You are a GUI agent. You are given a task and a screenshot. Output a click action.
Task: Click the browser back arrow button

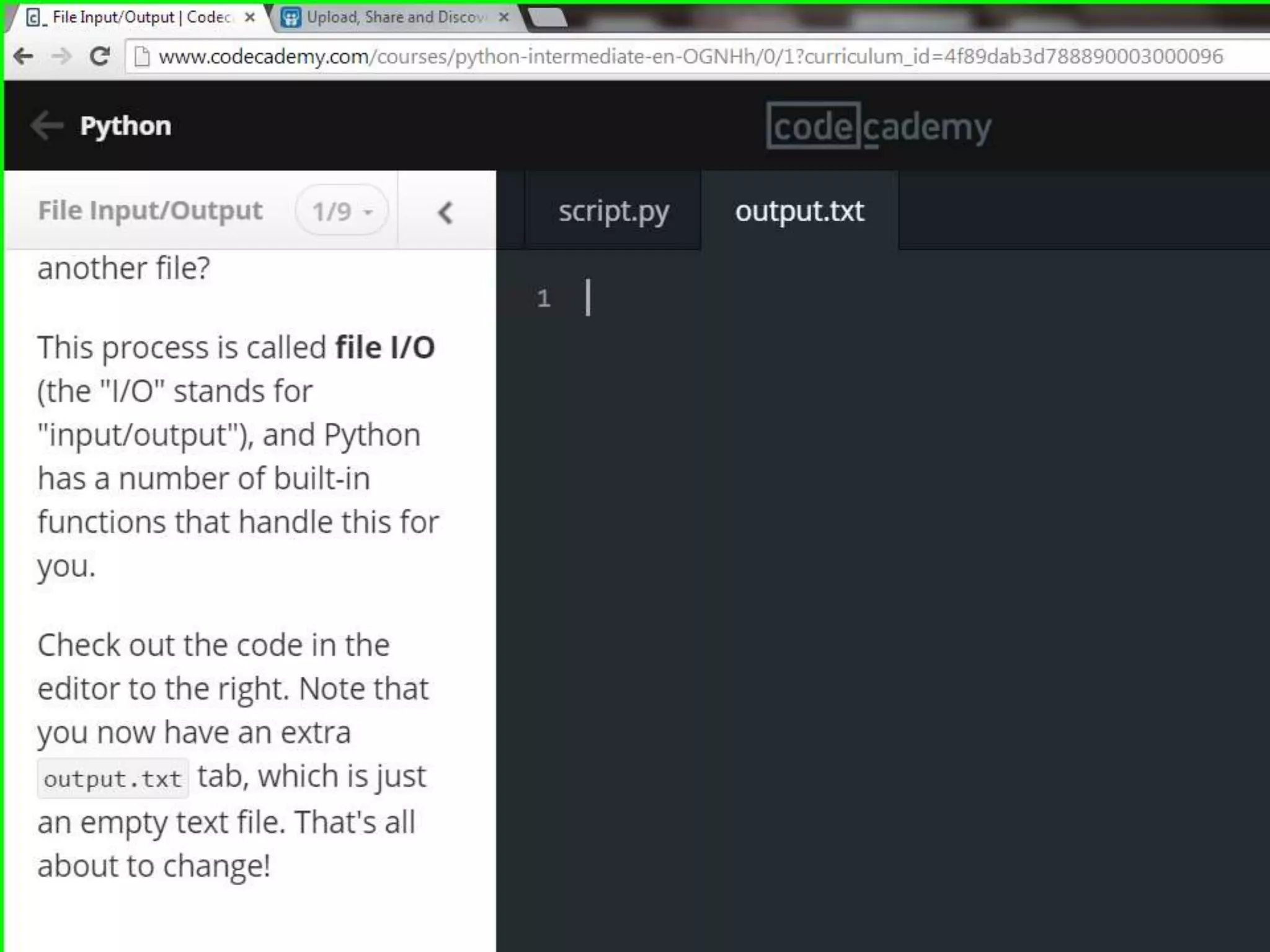pos(23,56)
